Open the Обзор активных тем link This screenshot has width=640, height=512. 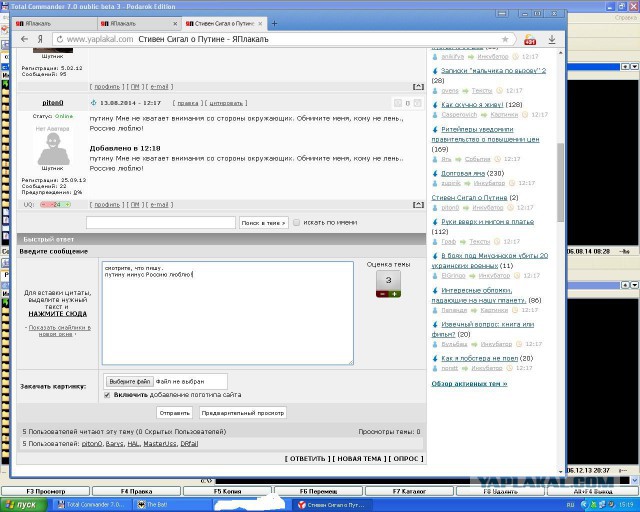click(469, 383)
